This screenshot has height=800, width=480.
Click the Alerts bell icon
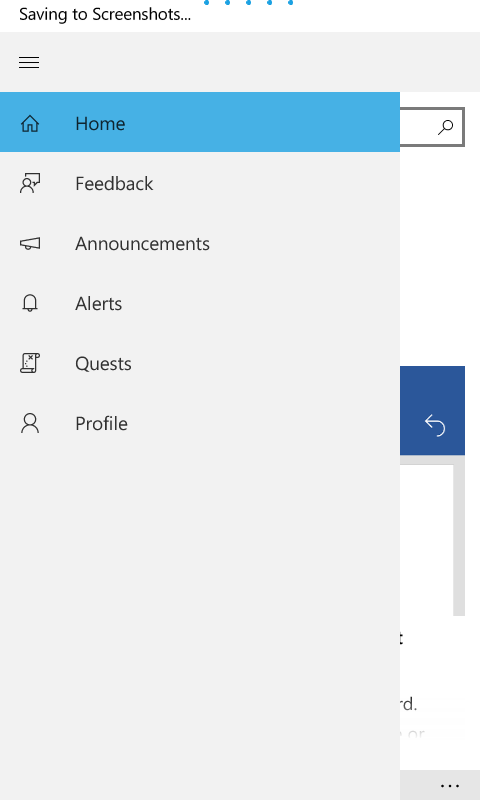30,303
